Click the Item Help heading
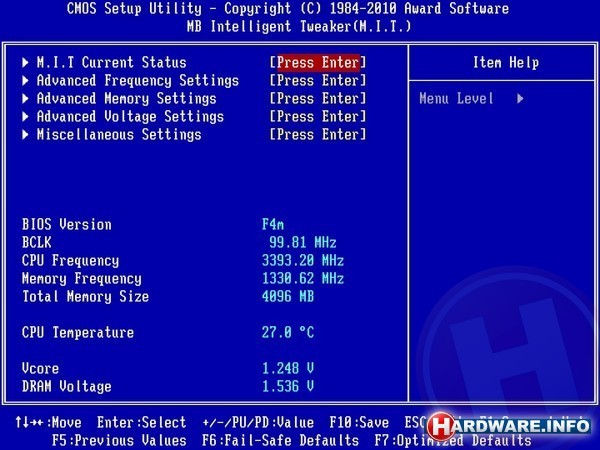This screenshot has width=600, height=450. [506, 62]
